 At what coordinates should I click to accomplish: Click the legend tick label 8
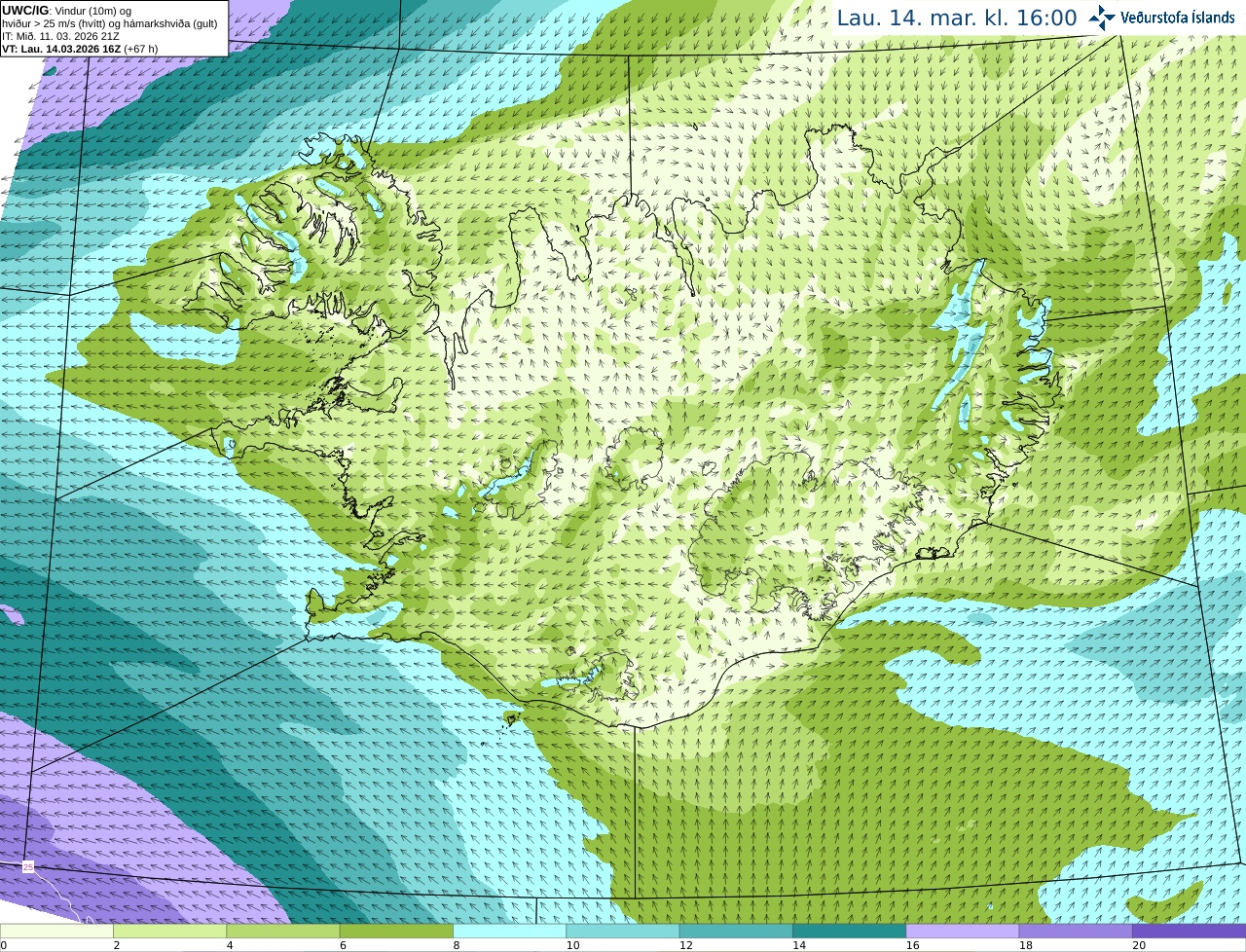point(457,945)
